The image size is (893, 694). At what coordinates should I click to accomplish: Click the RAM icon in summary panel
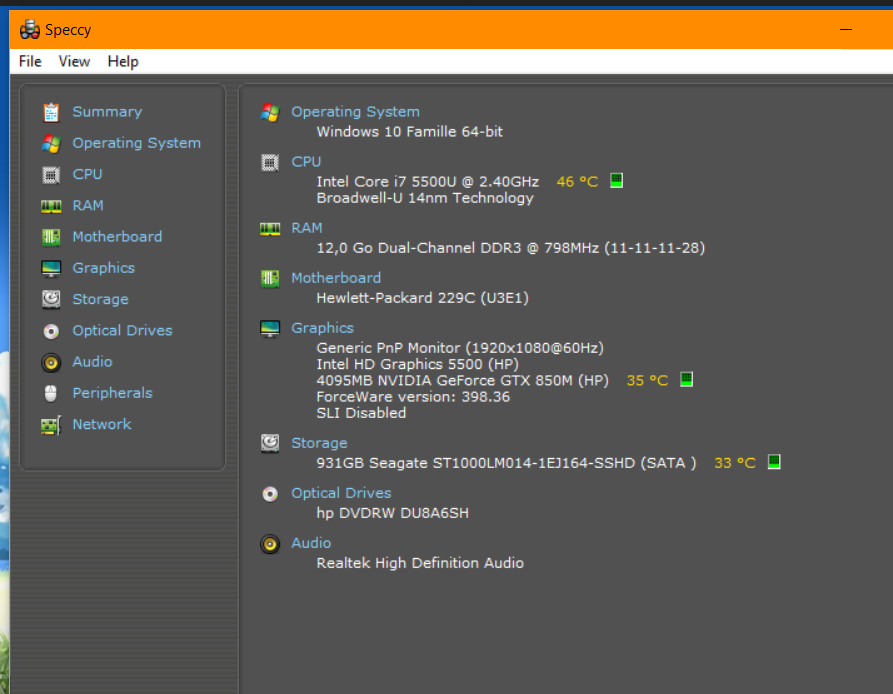click(x=270, y=229)
